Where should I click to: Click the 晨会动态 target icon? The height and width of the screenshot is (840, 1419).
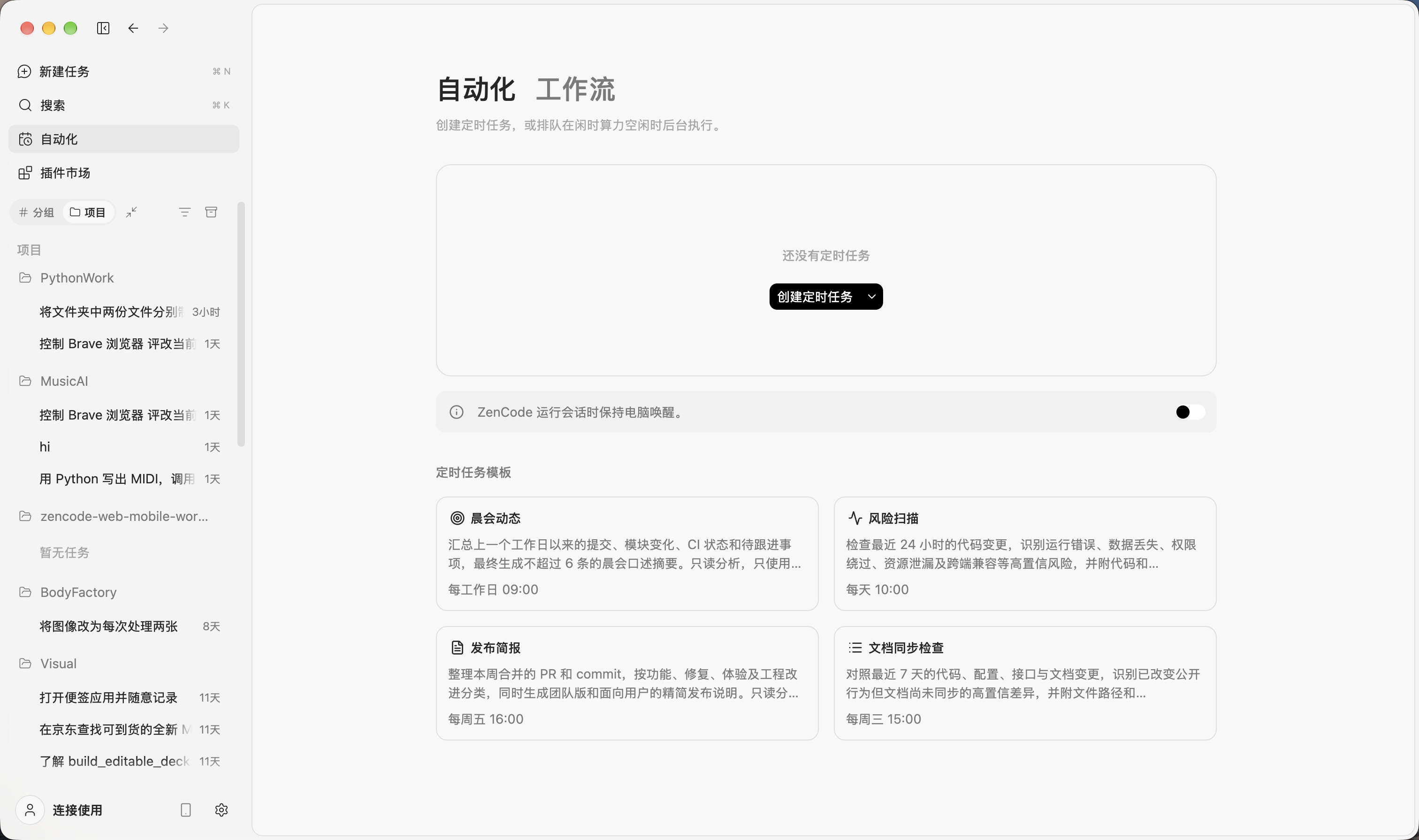click(458, 518)
